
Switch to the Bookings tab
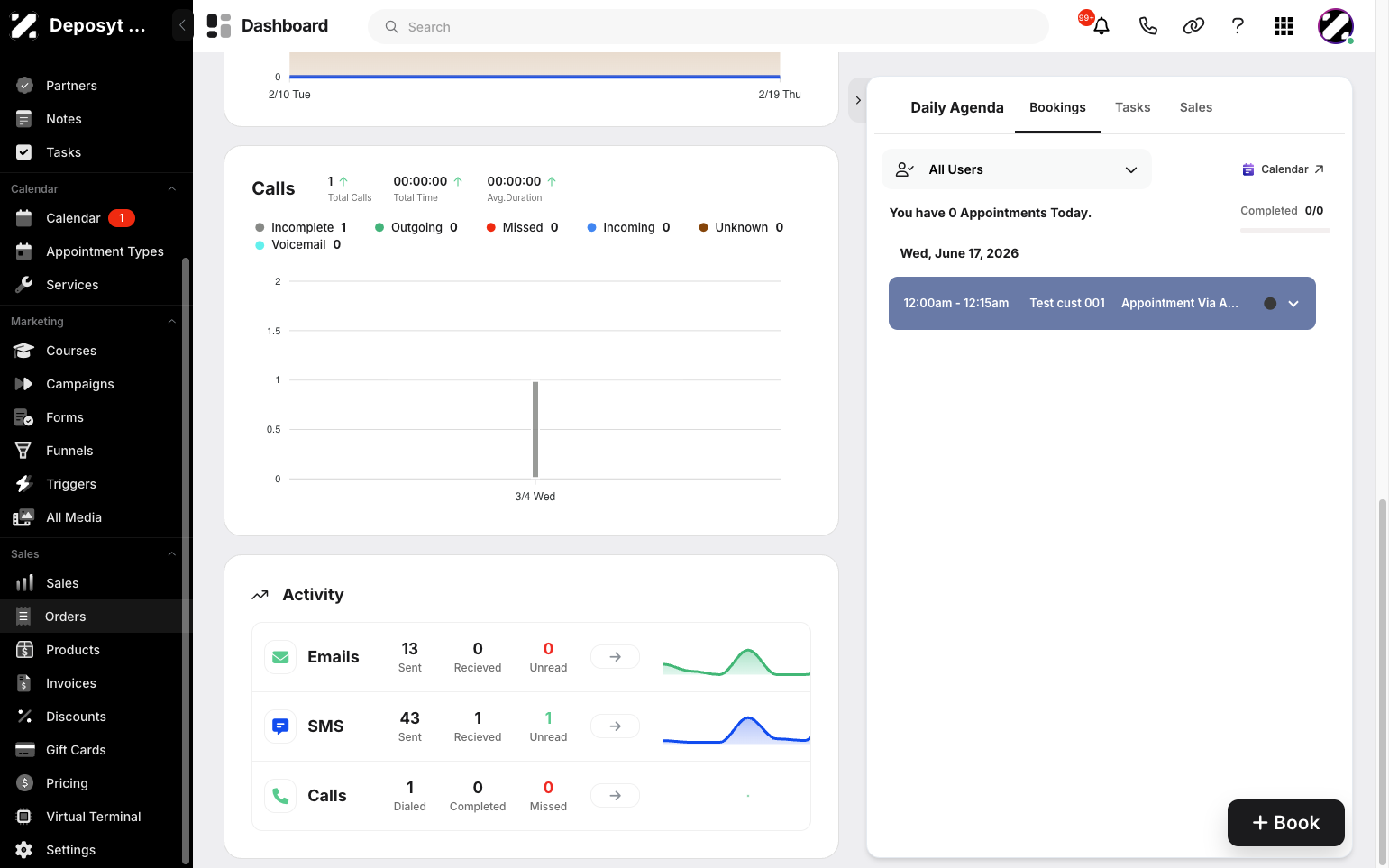pos(1057,107)
